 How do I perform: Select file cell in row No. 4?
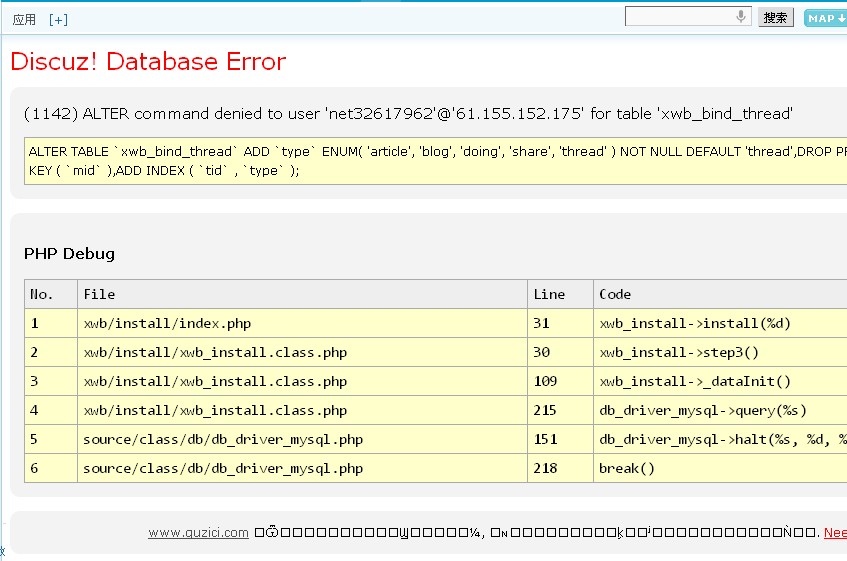click(x=302, y=410)
